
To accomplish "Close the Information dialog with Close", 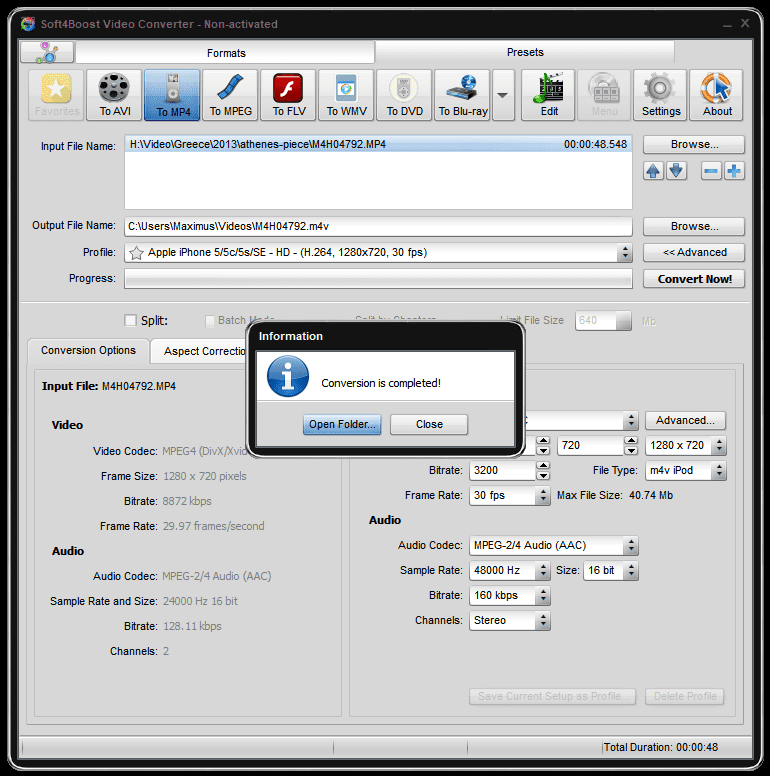I will pyautogui.click(x=429, y=425).
